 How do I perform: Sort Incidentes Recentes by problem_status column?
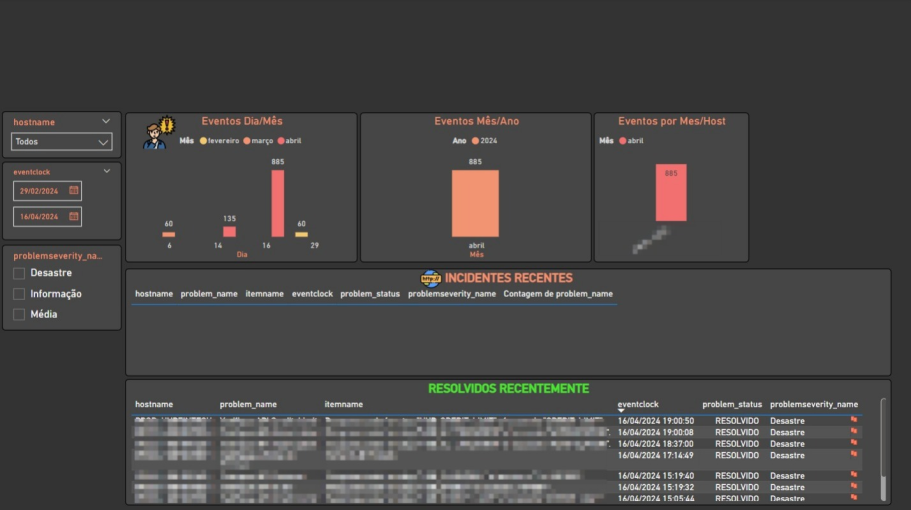[x=370, y=294]
